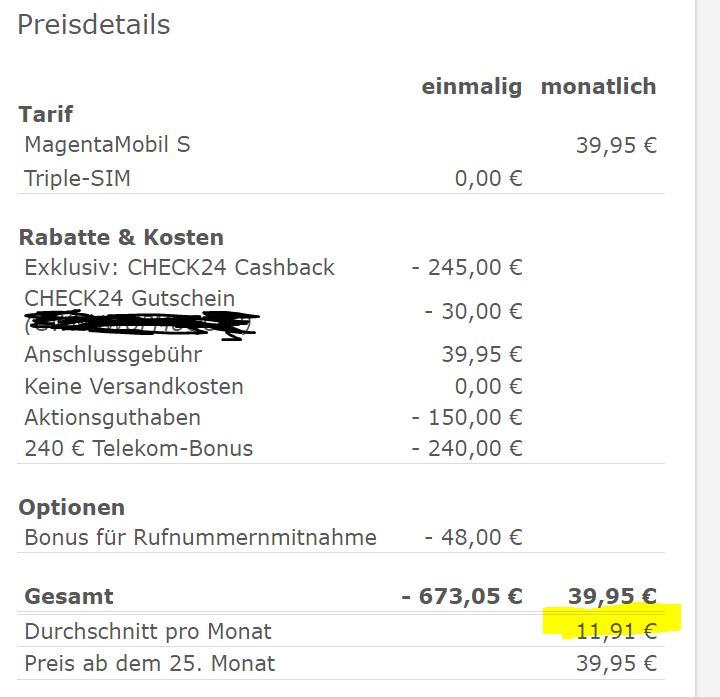Click the Triple-SIM row label
Viewport: 720px width, 697px height.
click(x=77, y=179)
